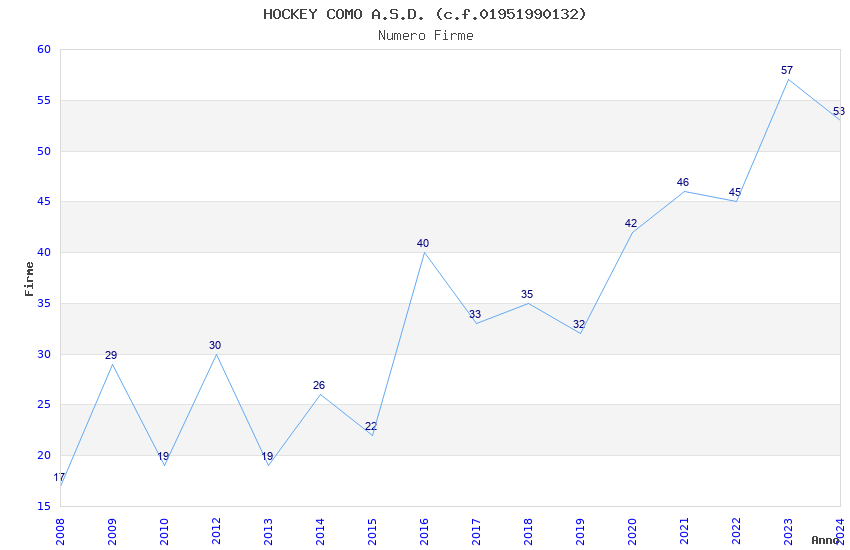Screen dimensions: 850x550
Task: Select the data label '53' for 2024
Action: 839,112
